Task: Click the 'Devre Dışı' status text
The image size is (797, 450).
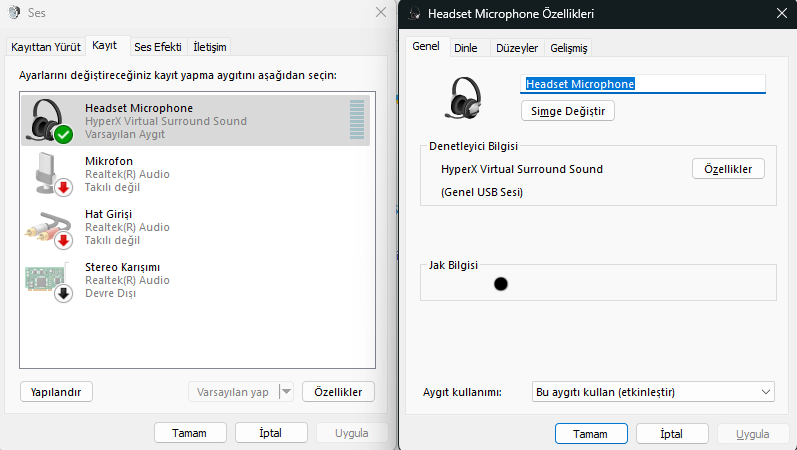Action: 110,293
